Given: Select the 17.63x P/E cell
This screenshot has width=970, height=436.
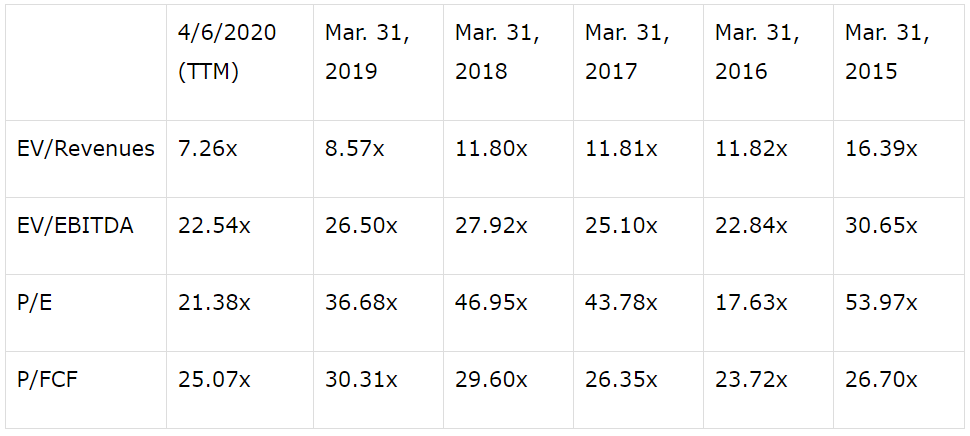Looking at the screenshot, I should click(751, 303).
